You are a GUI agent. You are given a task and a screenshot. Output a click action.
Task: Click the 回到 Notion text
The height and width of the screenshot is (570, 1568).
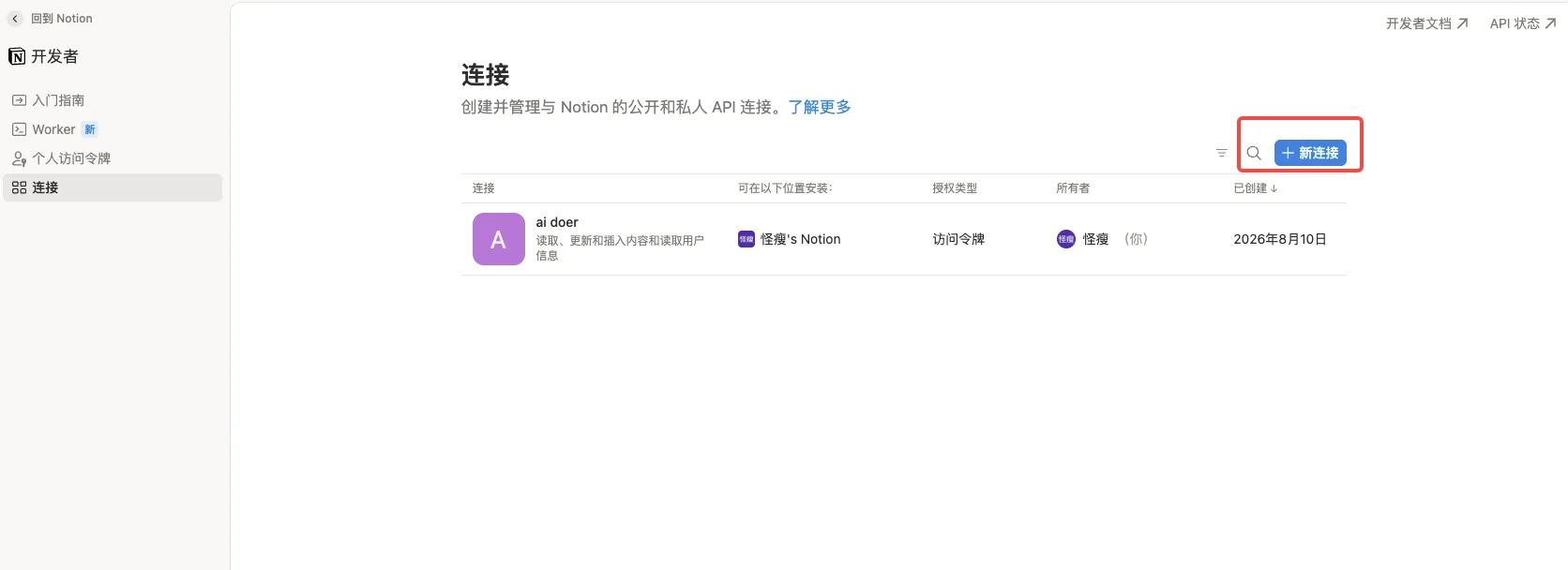click(x=62, y=19)
